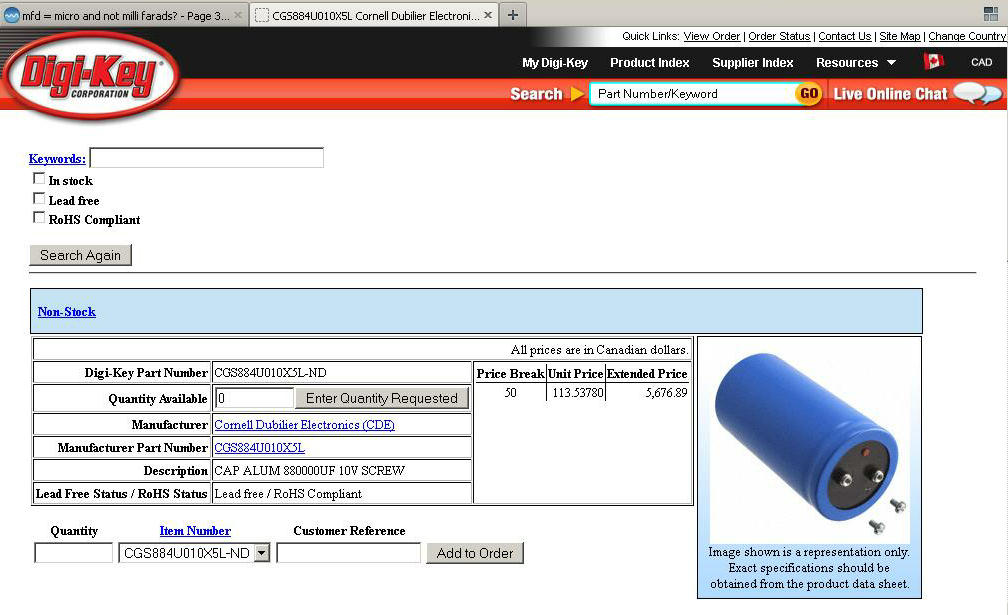Open the Item Number CGS884U010X5L-ND dropdown

click(262, 553)
